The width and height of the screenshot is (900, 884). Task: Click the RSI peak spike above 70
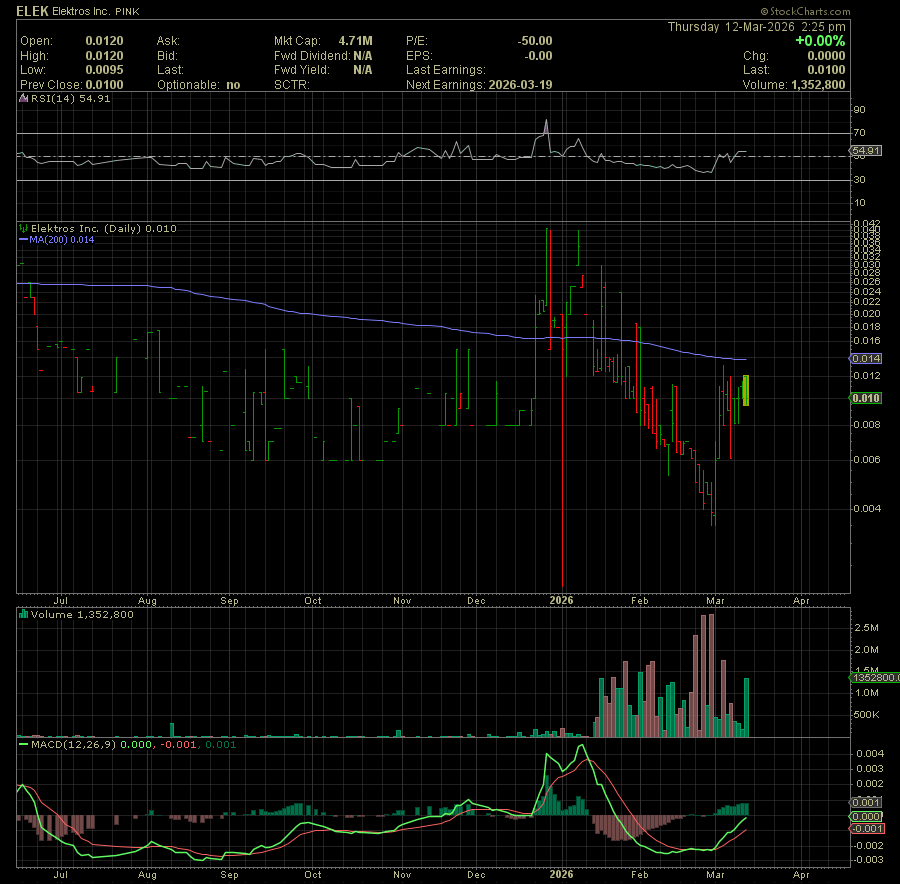coord(546,126)
